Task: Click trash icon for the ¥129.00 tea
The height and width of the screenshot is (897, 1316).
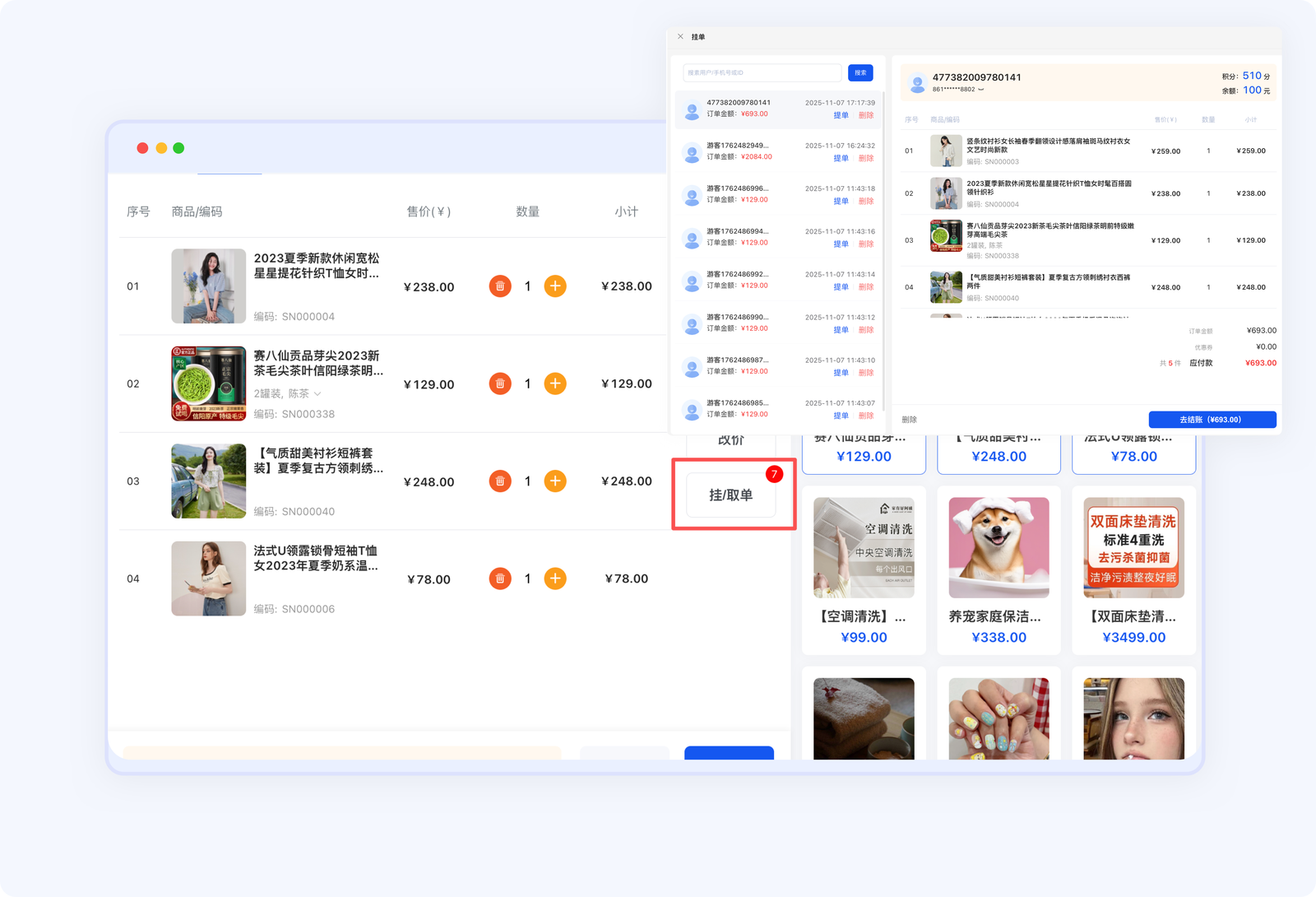Action: pos(499,383)
